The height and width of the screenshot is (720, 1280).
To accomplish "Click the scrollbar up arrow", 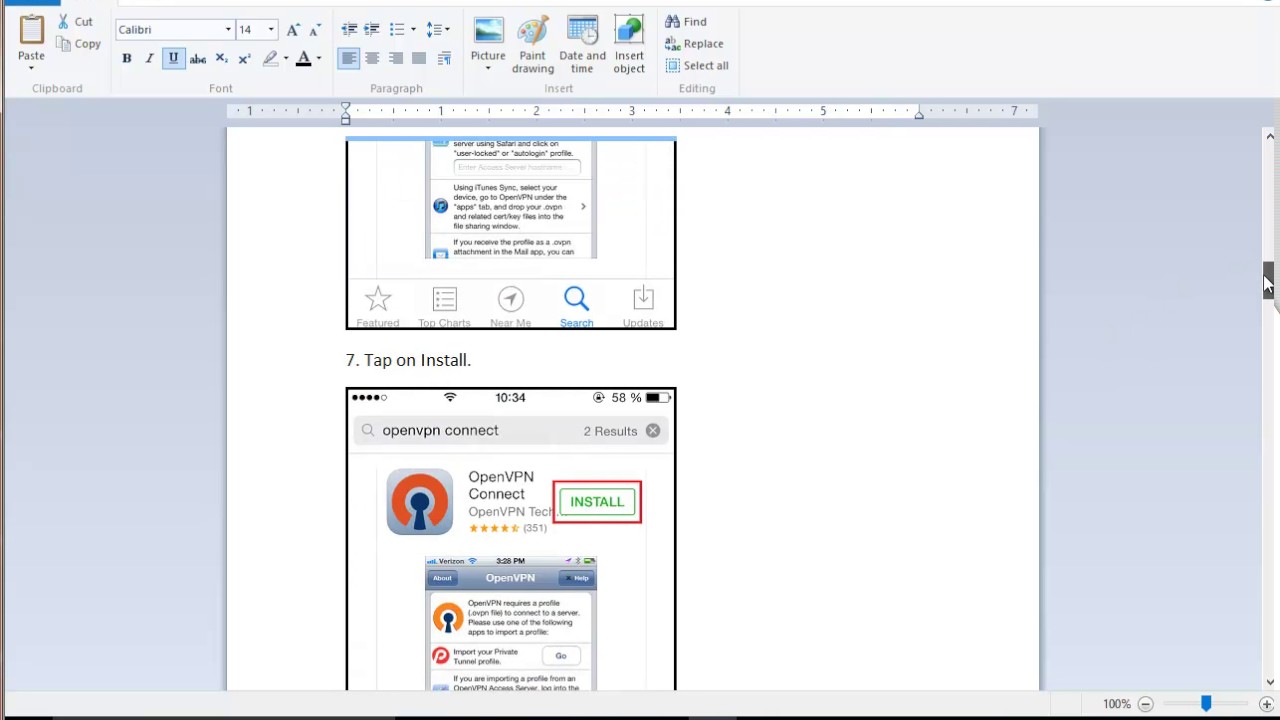I will click(1270, 136).
